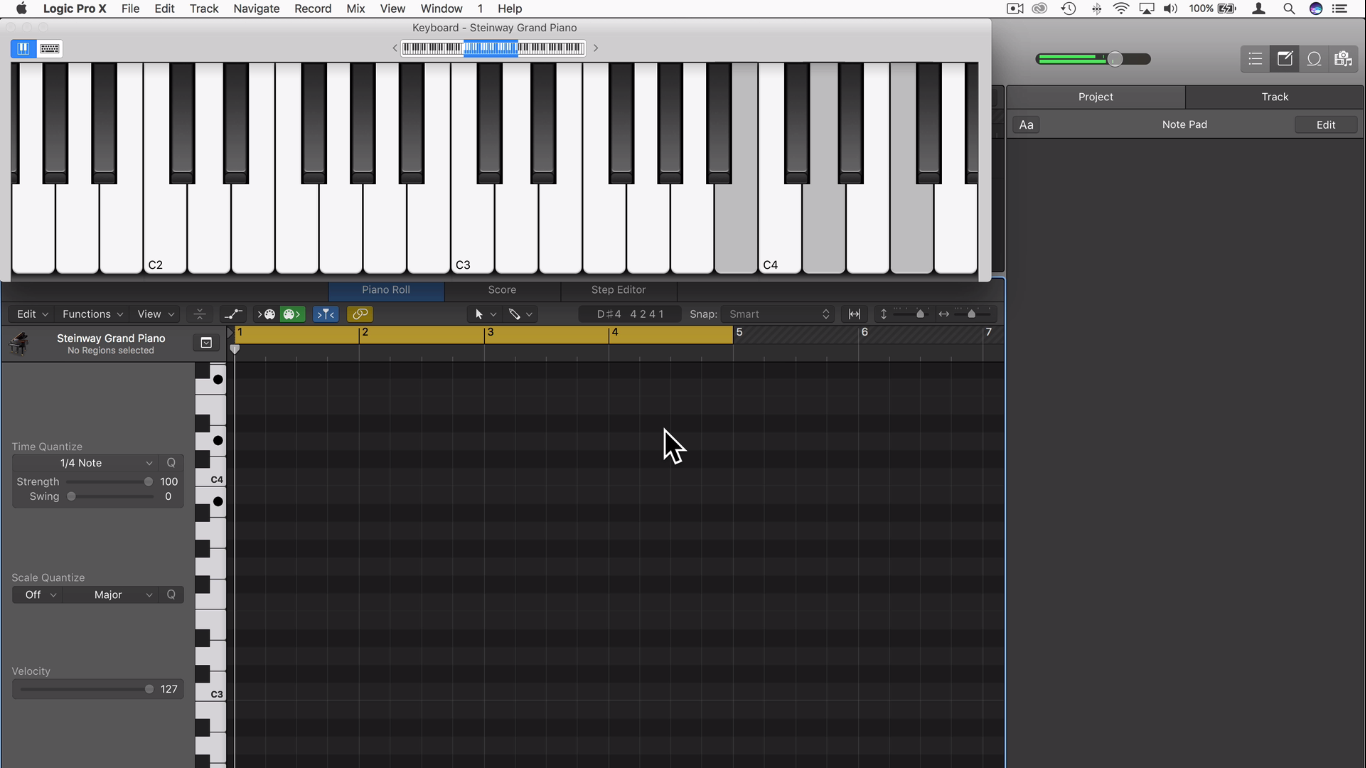Click the volume speaker menu bar icon

pos(1170,9)
